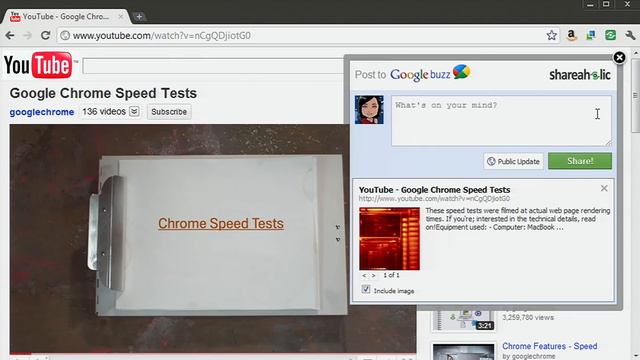Remove the link attachment with gray X

(604, 188)
